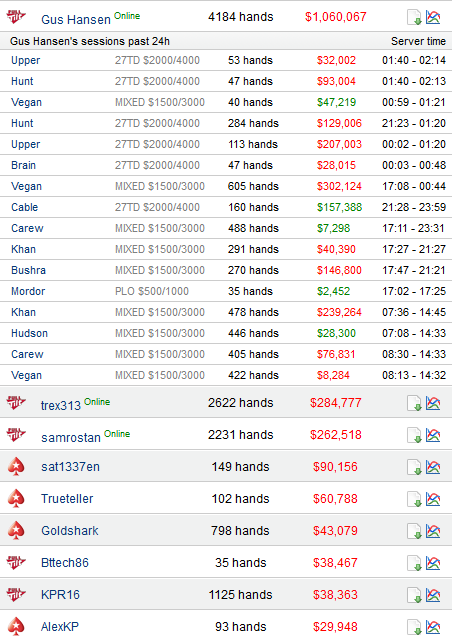This screenshot has width=452, height=641.
Task: Click the PokerStars logo beside Trueteller
Action: (16, 499)
